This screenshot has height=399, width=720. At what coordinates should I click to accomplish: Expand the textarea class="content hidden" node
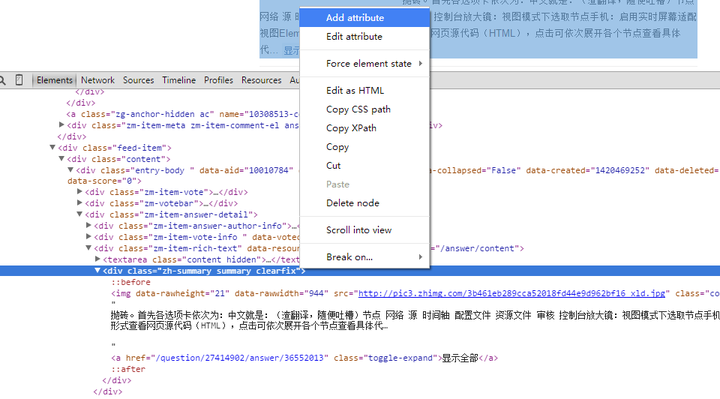(97, 259)
